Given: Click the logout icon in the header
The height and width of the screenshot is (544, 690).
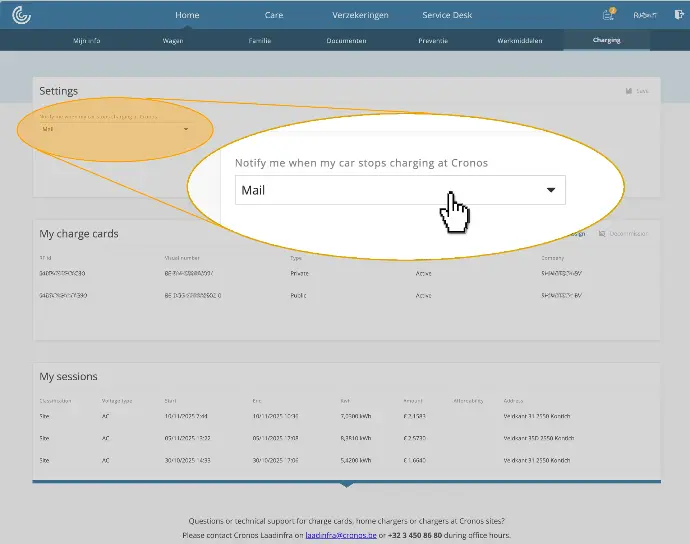Looking at the screenshot, I should click(679, 15).
